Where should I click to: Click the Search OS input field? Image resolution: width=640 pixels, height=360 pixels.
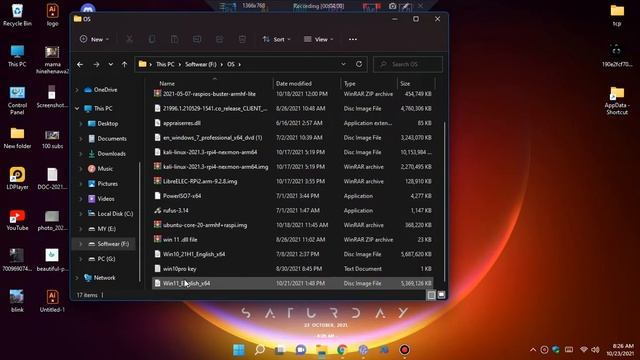(408, 64)
